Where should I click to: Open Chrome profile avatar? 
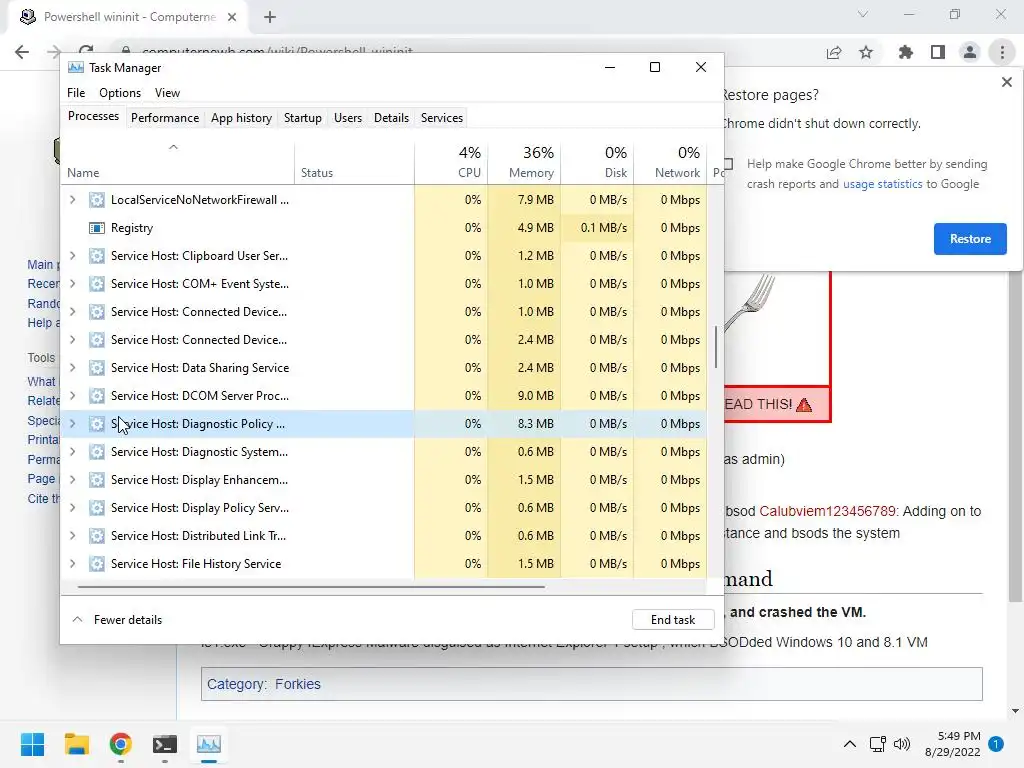click(x=970, y=52)
